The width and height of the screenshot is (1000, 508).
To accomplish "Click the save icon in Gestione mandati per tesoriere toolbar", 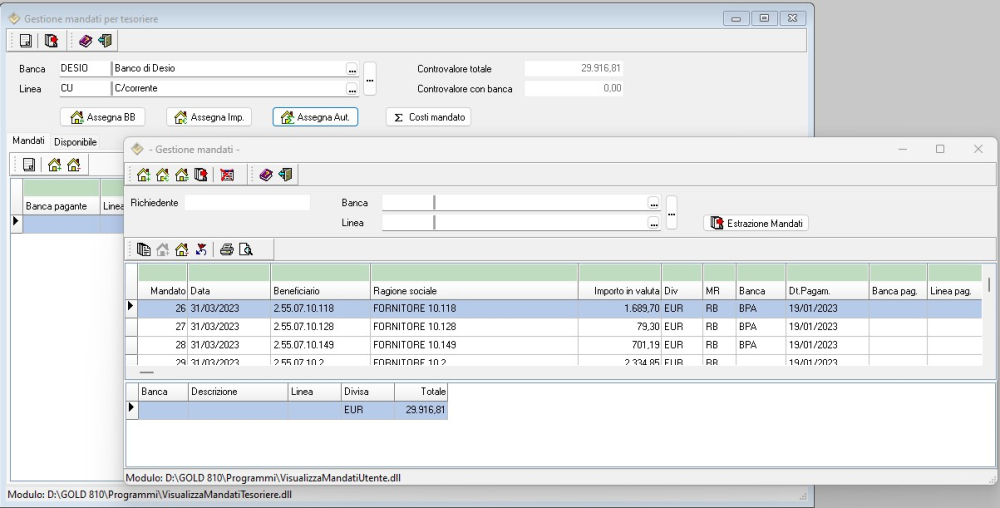I will pos(26,41).
